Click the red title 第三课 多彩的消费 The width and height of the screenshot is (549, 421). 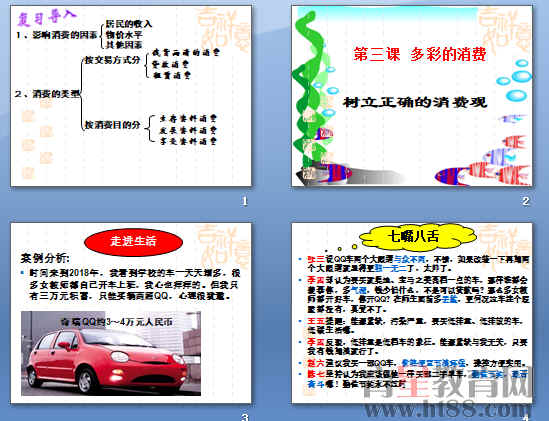tap(419, 54)
